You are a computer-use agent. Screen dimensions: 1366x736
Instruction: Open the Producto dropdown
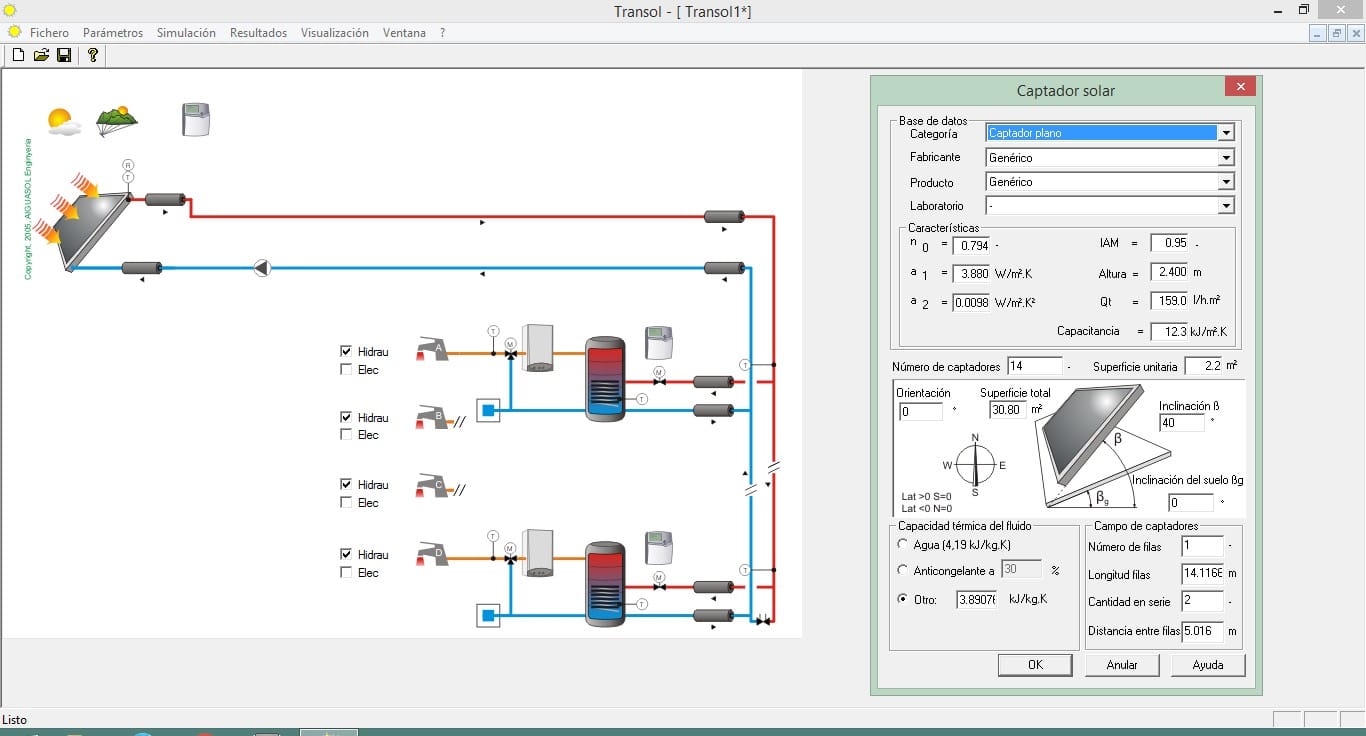1226,182
